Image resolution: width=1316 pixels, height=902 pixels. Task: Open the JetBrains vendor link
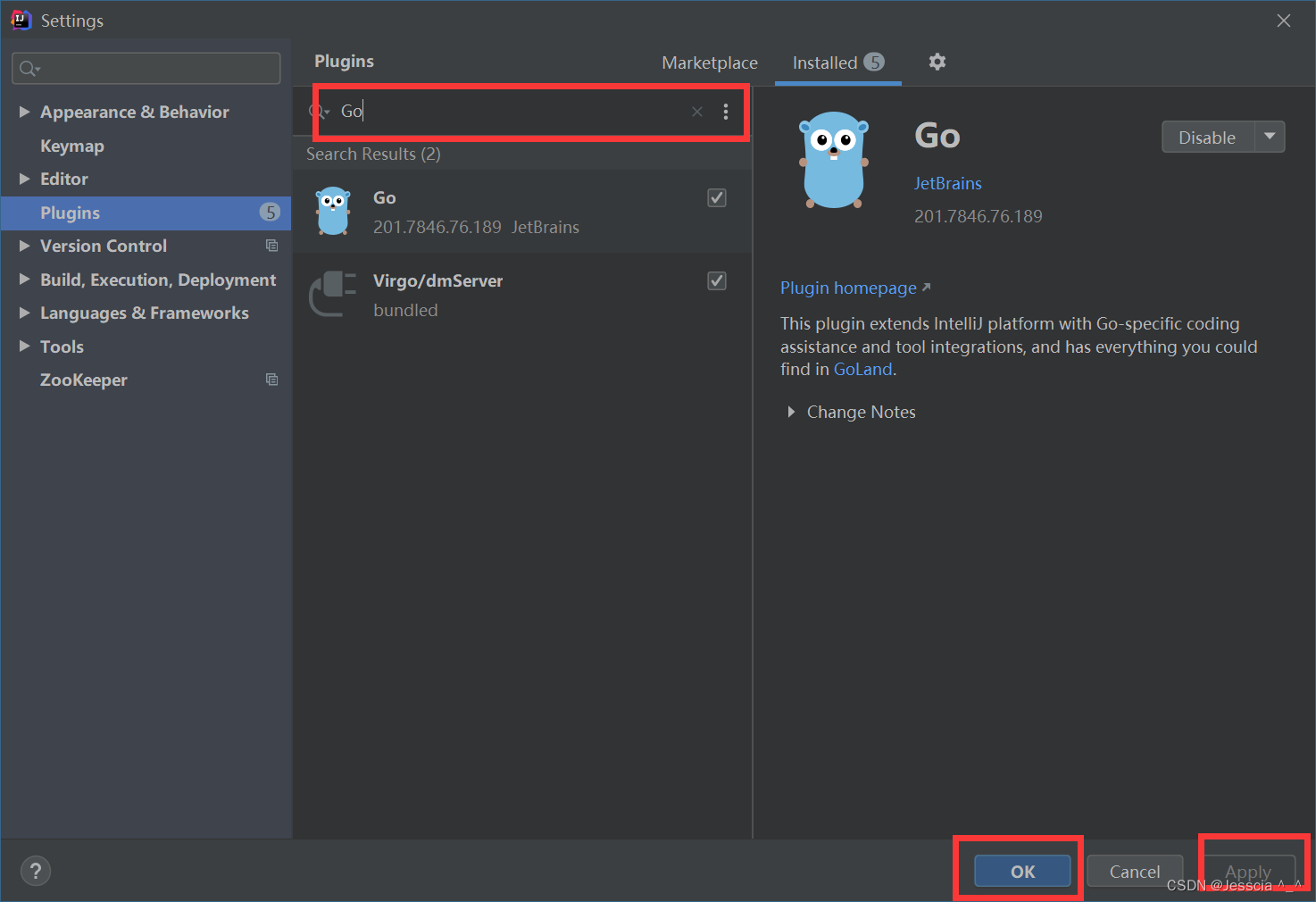[x=947, y=183]
